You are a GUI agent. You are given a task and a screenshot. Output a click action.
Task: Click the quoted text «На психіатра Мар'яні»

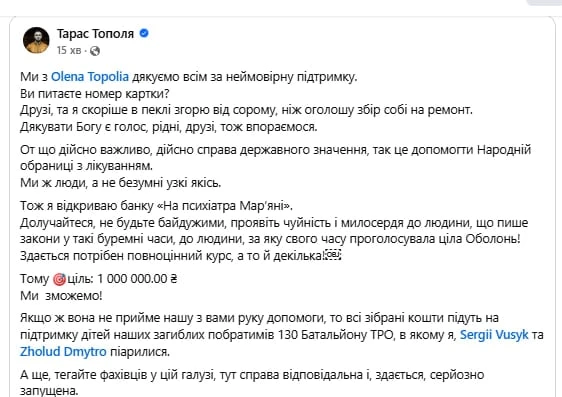tap(225, 206)
